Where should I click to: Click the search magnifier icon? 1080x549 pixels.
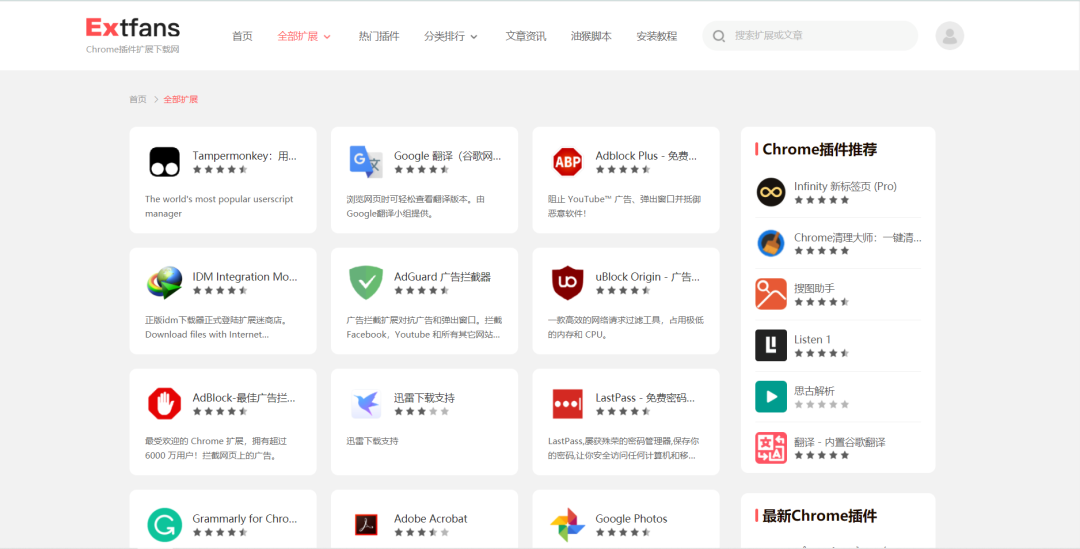click(x=719, y=36)
